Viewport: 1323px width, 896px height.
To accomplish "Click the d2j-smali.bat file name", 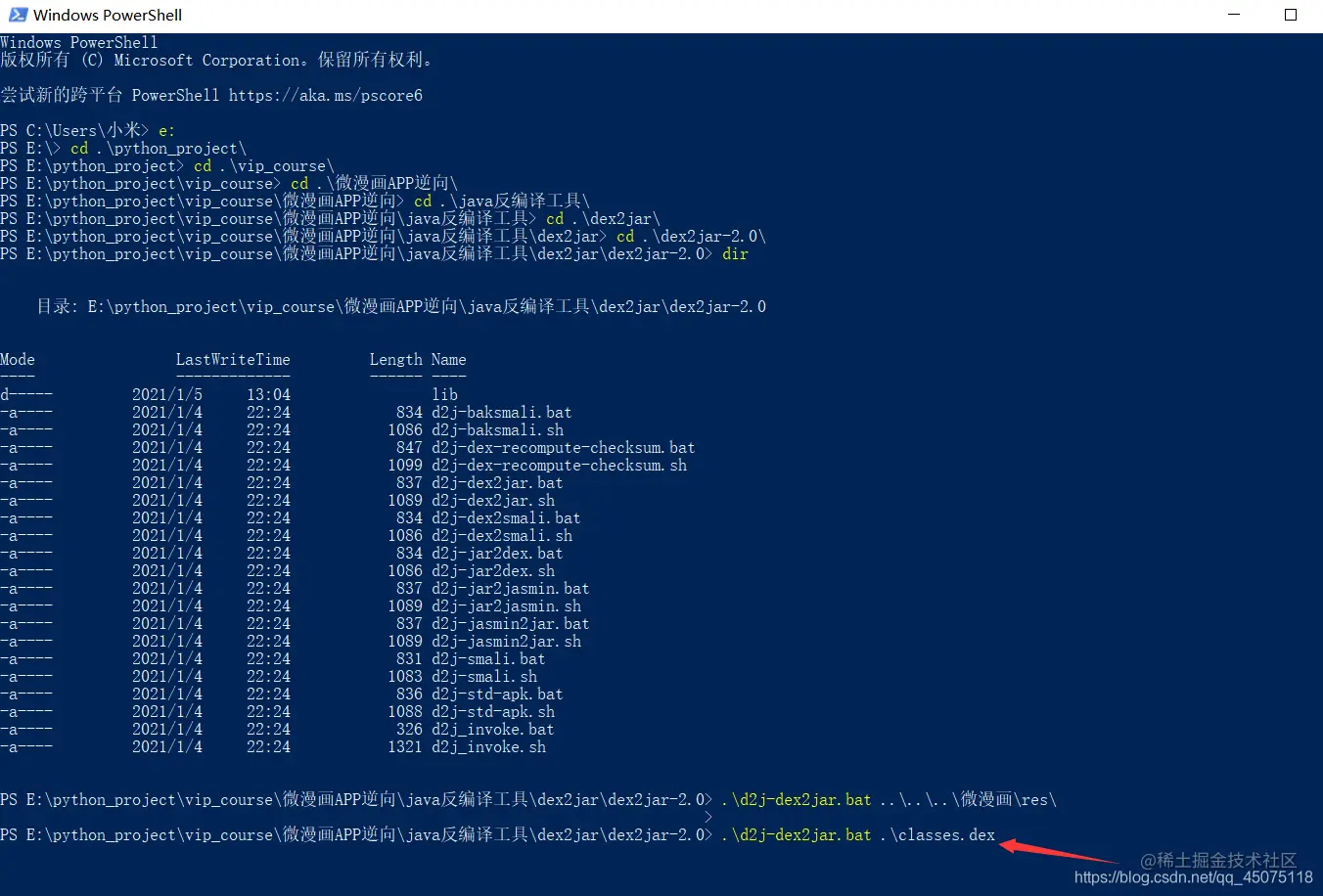I will [x=488, y=659].
